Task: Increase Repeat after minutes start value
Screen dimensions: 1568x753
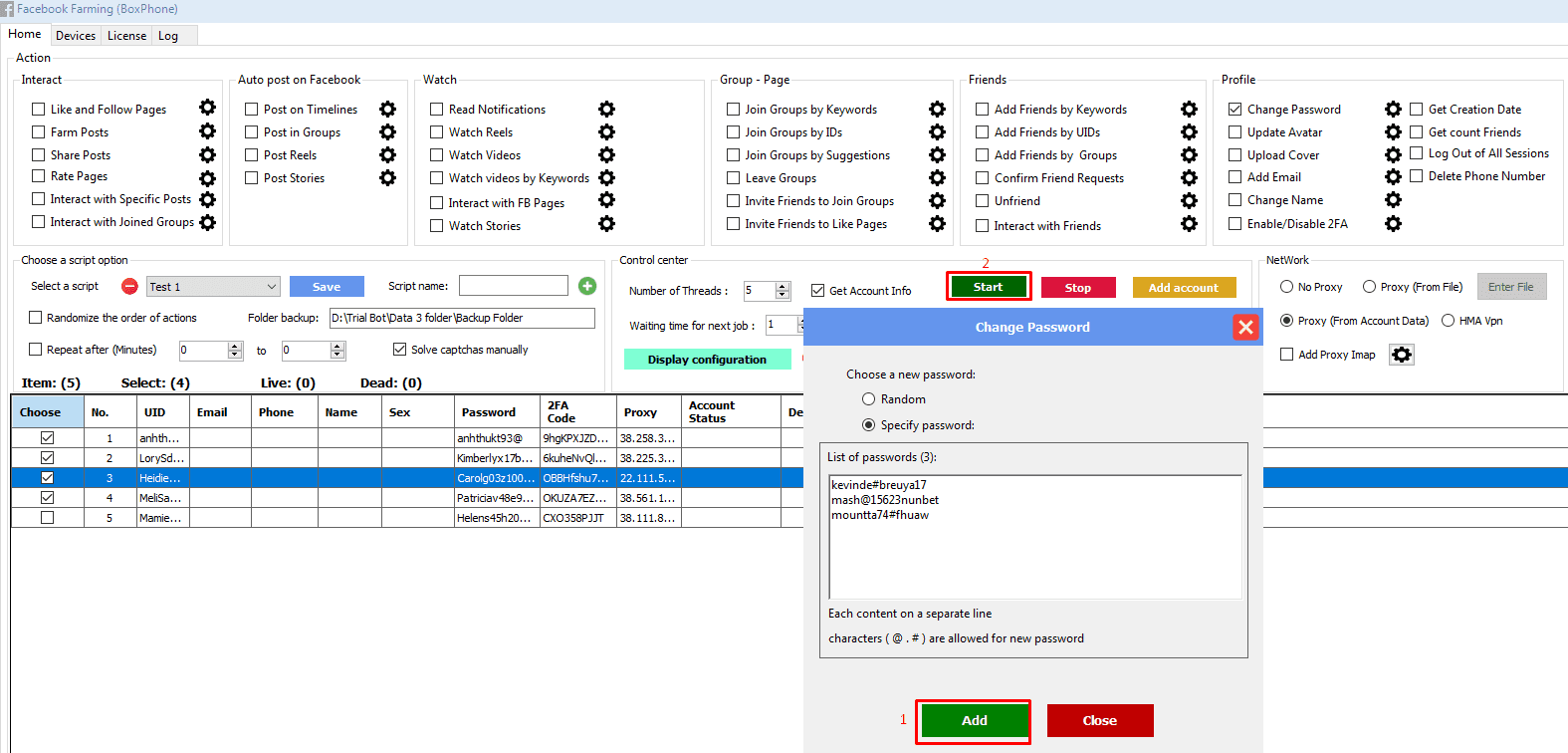Action: point(235,346)
